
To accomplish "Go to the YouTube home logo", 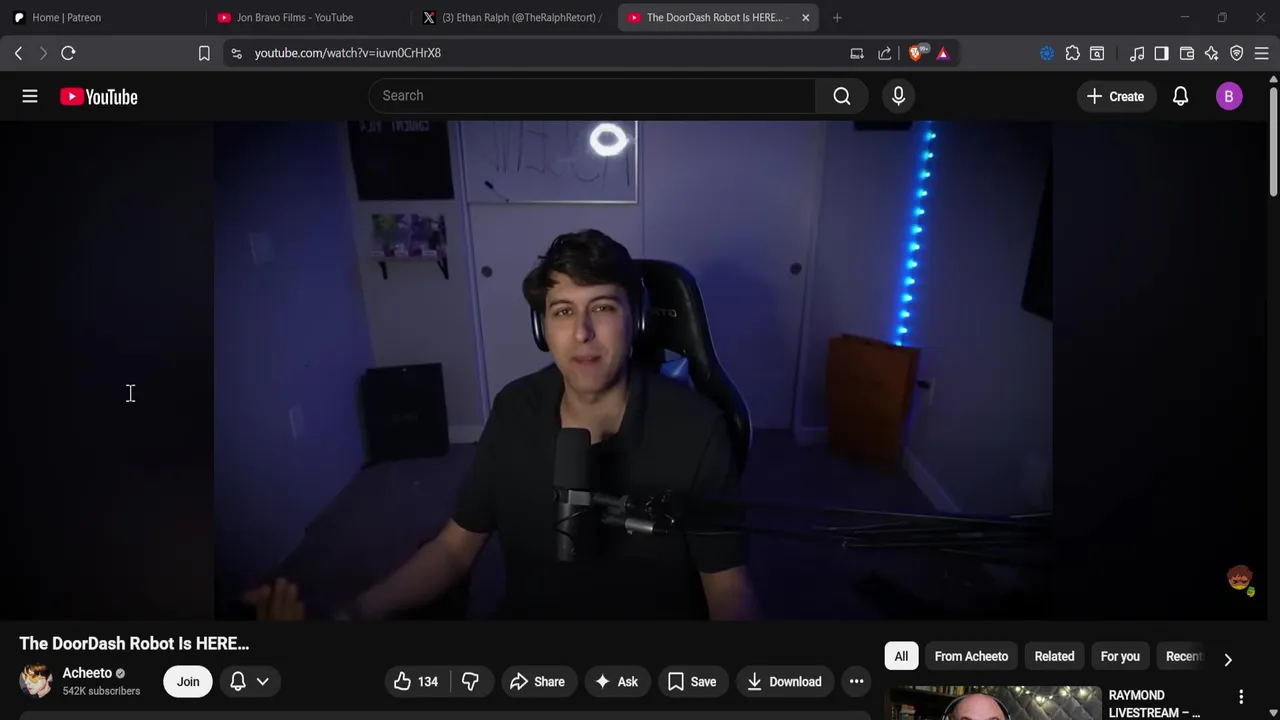I will (x=98, y=97).
